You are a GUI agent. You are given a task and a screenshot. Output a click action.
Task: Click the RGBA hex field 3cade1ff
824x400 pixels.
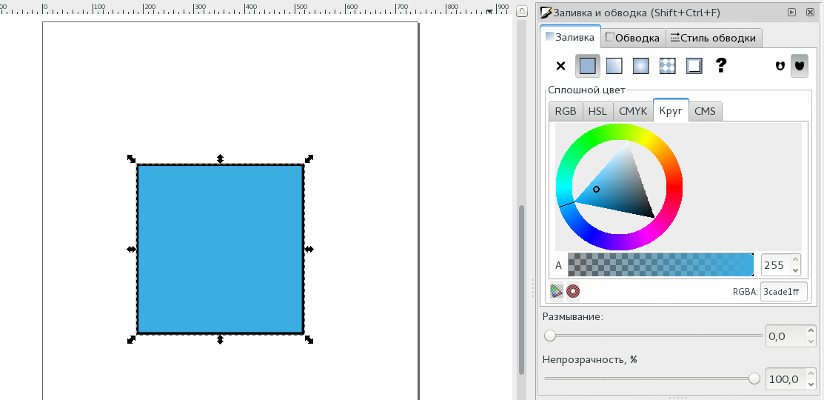coord(784,292)
